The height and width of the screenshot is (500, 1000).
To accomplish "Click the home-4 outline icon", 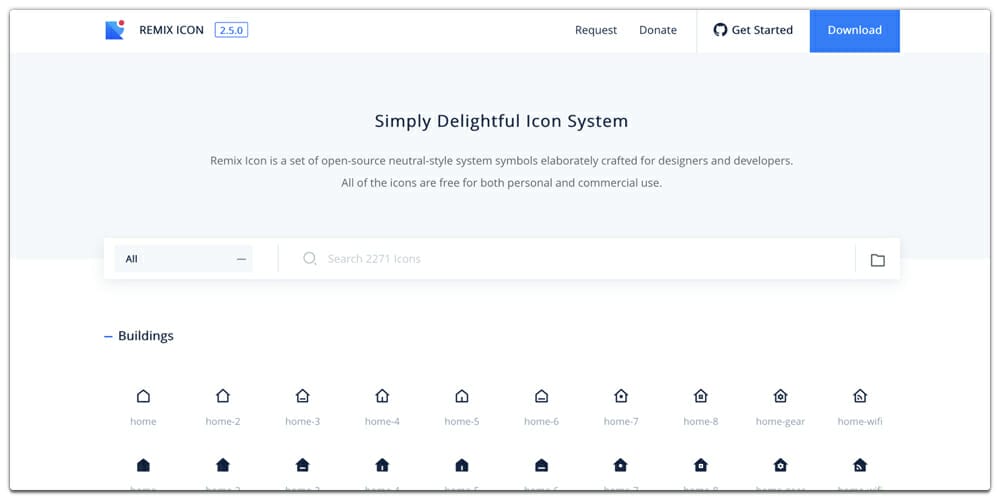I will (382, 397).
